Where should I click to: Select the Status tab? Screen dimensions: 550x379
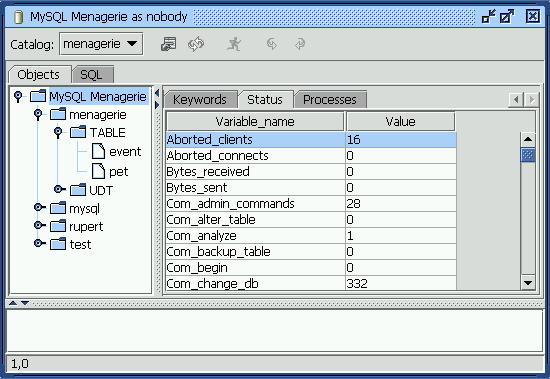coord(265,100)
